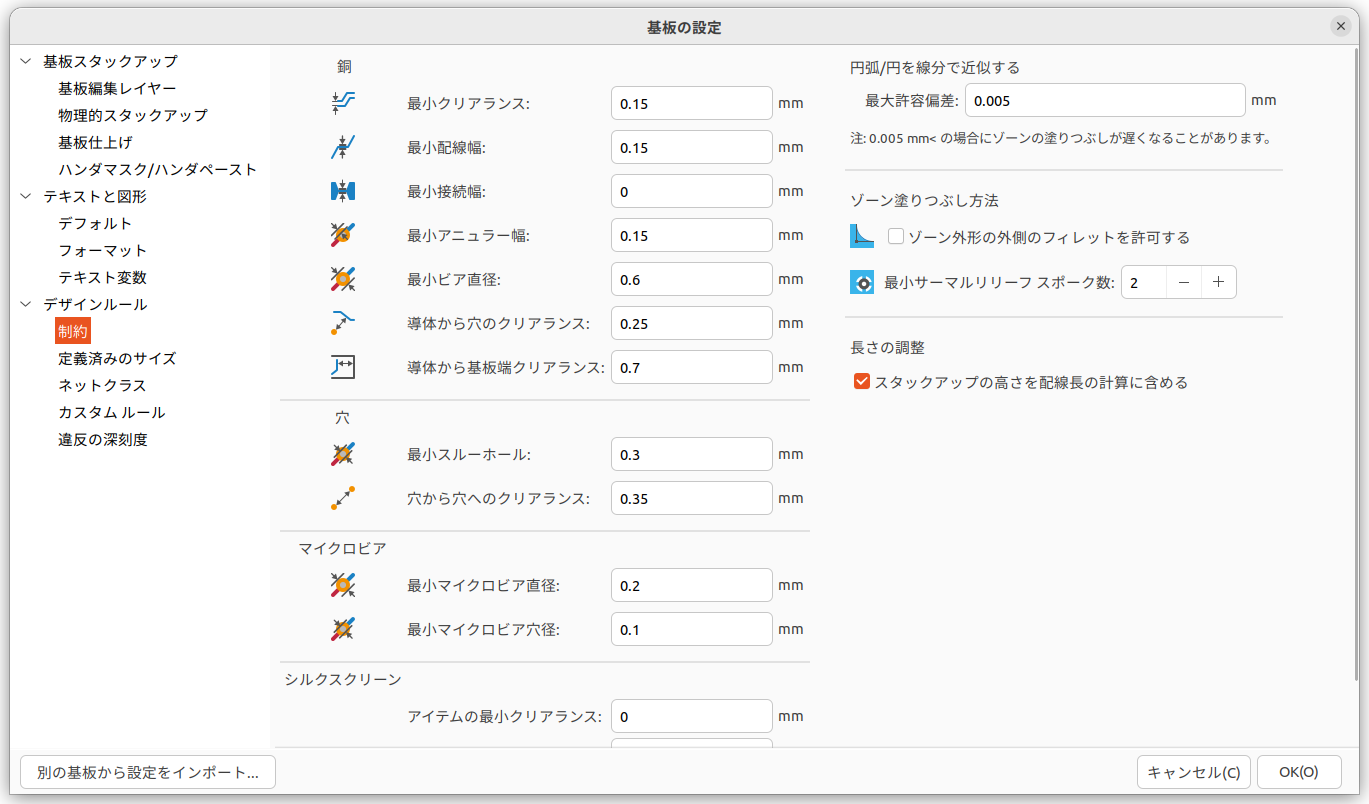This screenshot has height=804, width=1369.
Task: Click the 最大許容偏差 value field
Action: click(x=1105, y=100)
